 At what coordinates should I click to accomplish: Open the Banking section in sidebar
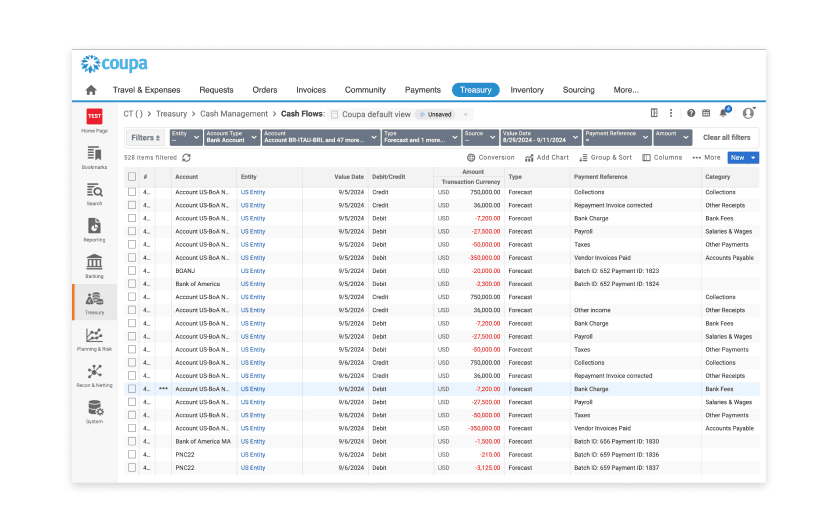[94, 265]
